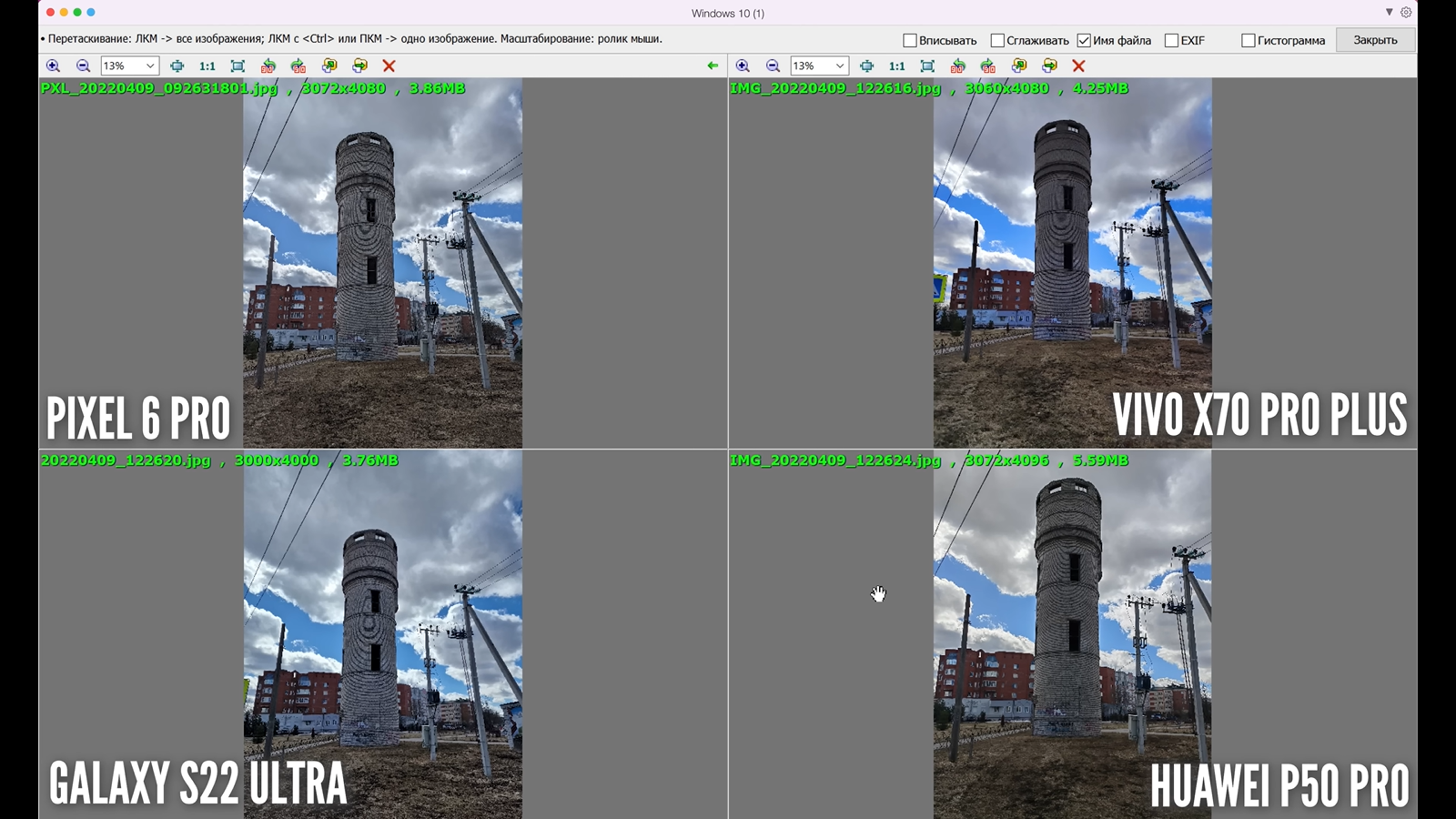This screenshot has width=1456, height=819.
Task: Enable the EXIF checkbox
Action: pyautogui.click(x=1172, y=40)
